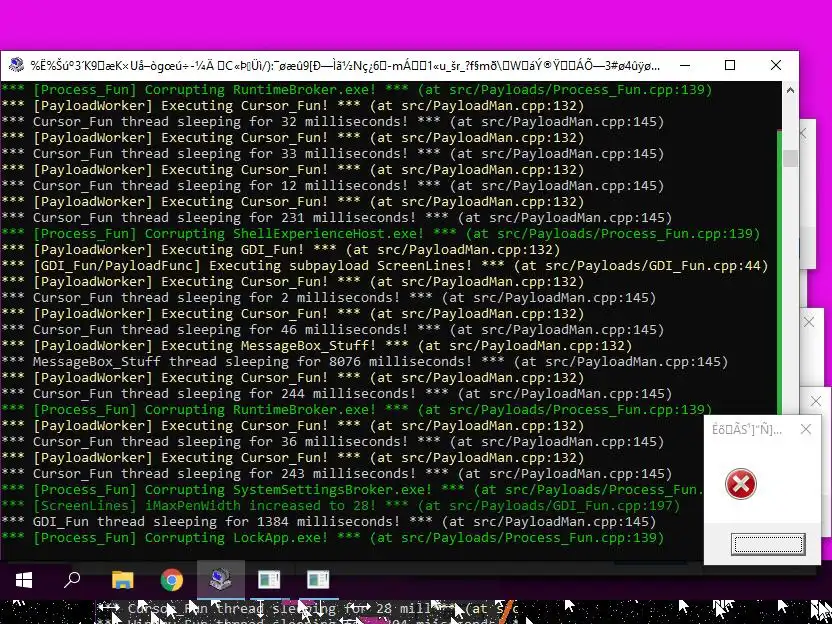Click the console vertical scrollbar thumb
This screenshot has height=624, width=832.
791,158
